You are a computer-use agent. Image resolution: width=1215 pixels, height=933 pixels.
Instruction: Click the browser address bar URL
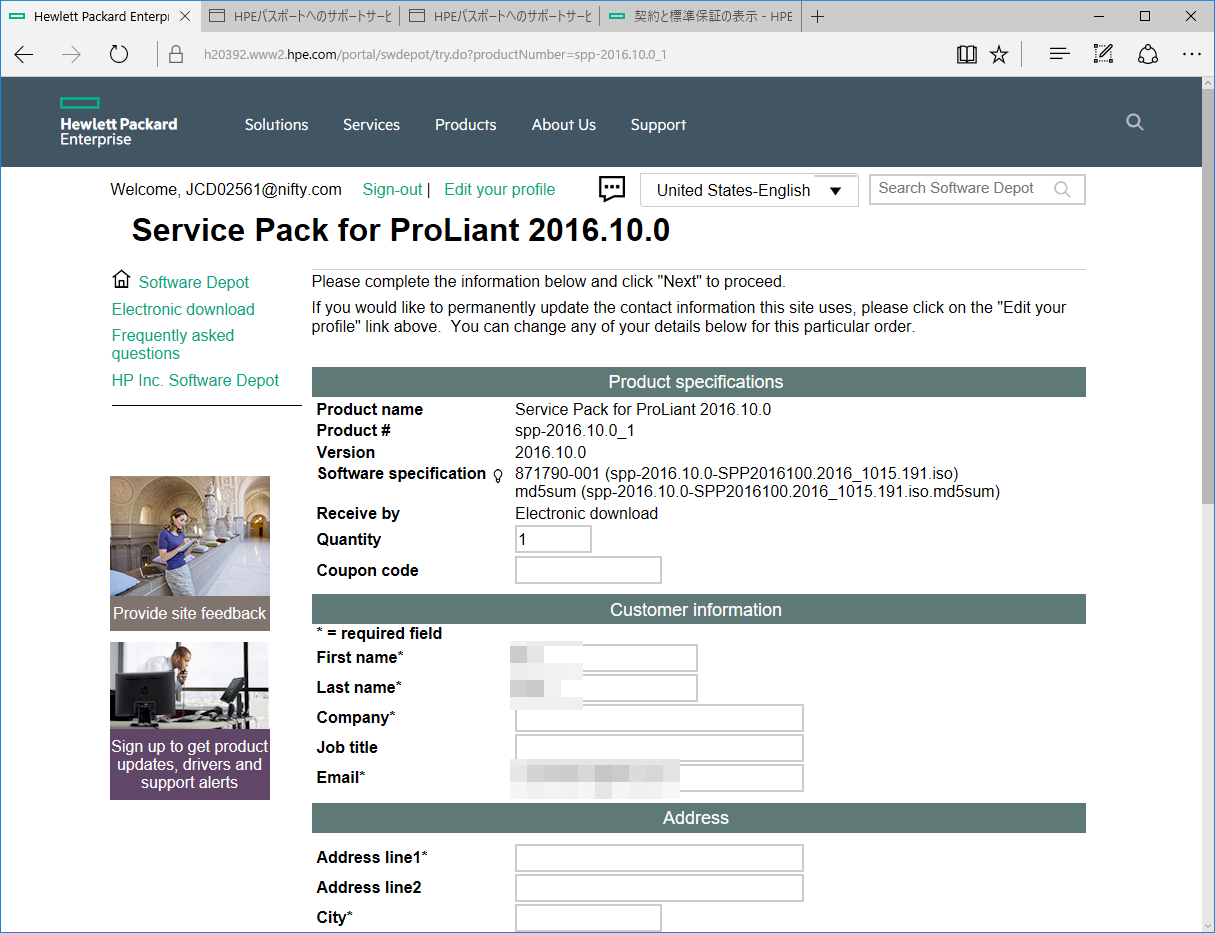point(434,55)
